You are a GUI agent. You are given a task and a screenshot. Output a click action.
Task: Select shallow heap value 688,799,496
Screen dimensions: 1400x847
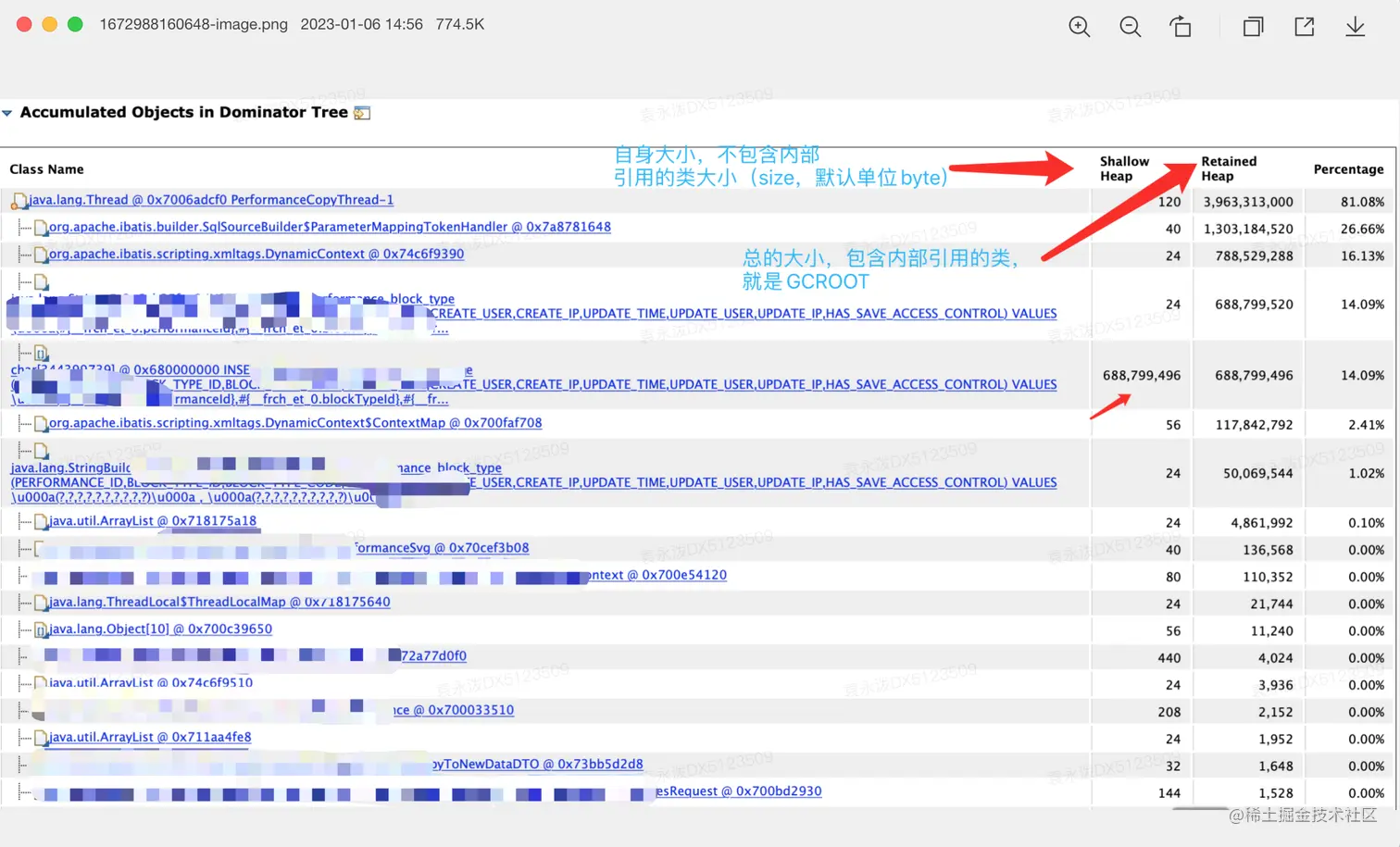coord(1142,375)
